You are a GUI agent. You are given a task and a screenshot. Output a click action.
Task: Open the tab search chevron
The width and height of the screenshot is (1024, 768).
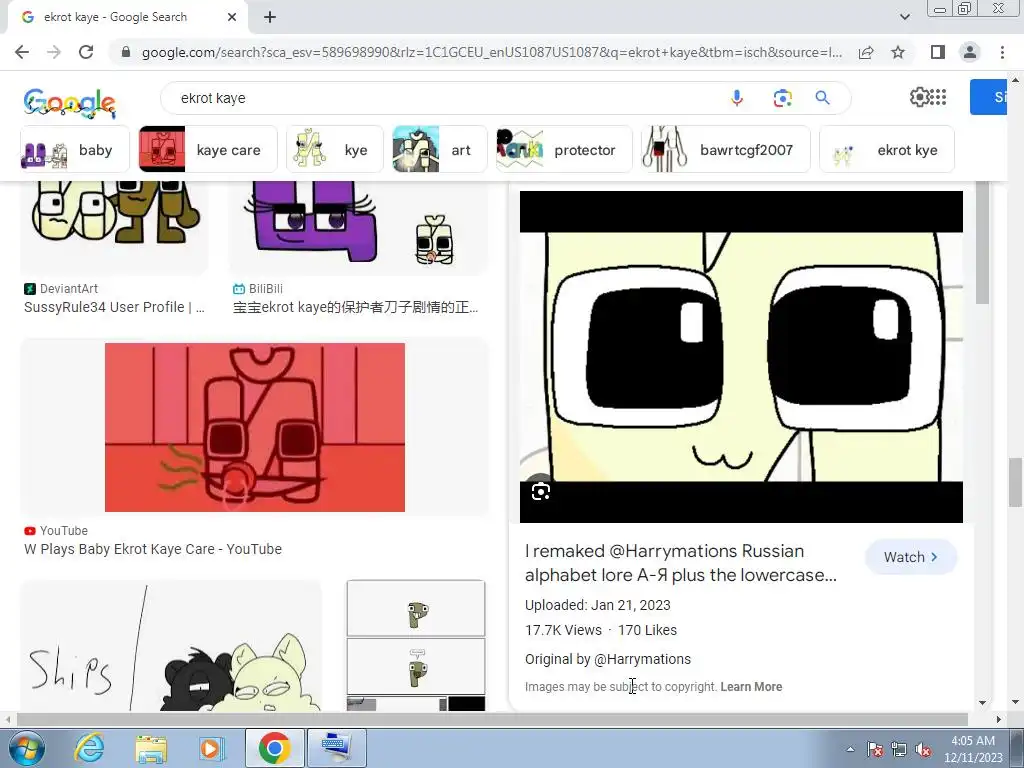[x=904, y=17]
